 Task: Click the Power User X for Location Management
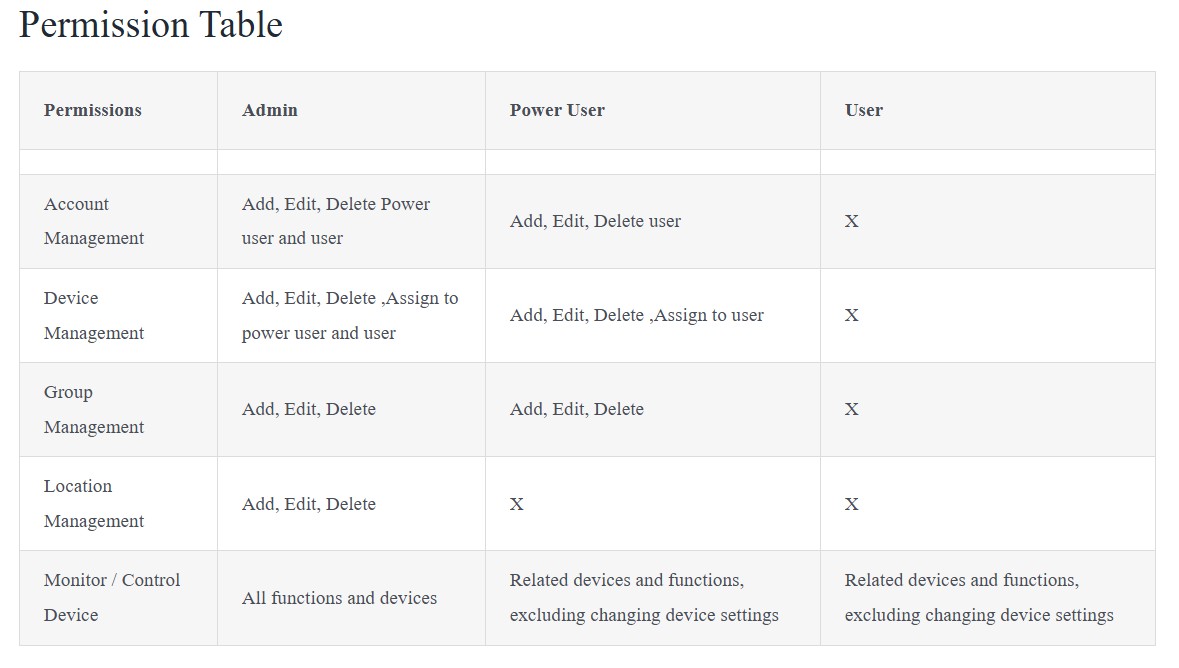coord(517,504)
